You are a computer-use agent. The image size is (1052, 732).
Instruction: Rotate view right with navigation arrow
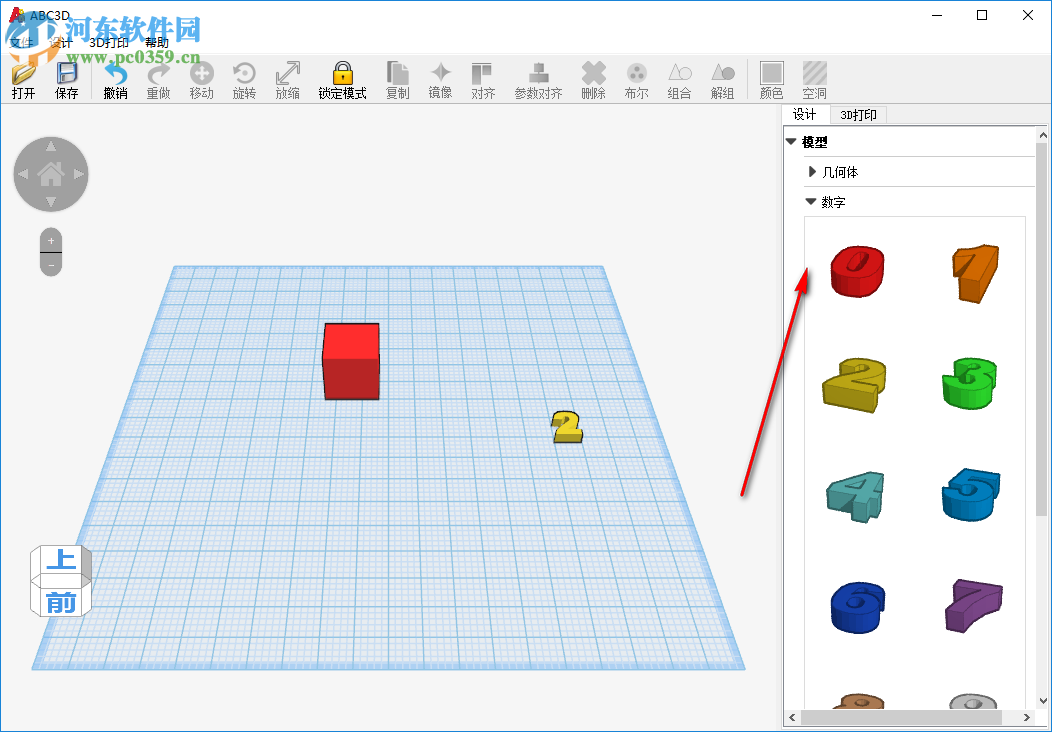click(x=79, y=174)
